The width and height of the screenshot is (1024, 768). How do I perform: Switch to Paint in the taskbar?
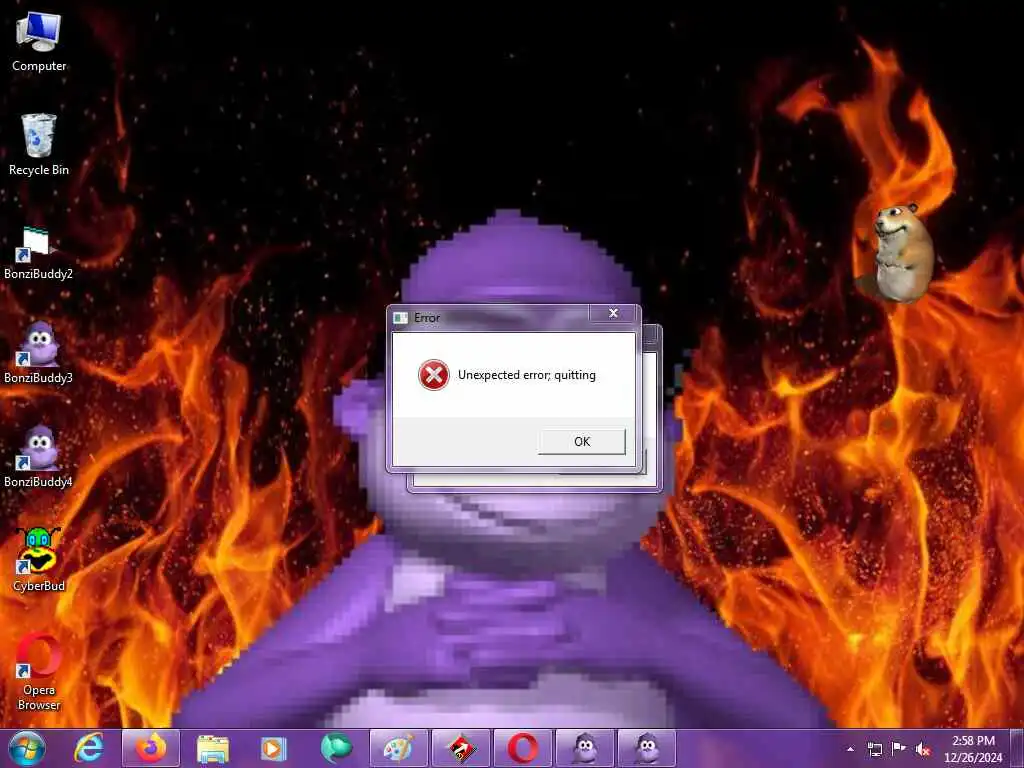pyautogui.click(x=398, y=748)
